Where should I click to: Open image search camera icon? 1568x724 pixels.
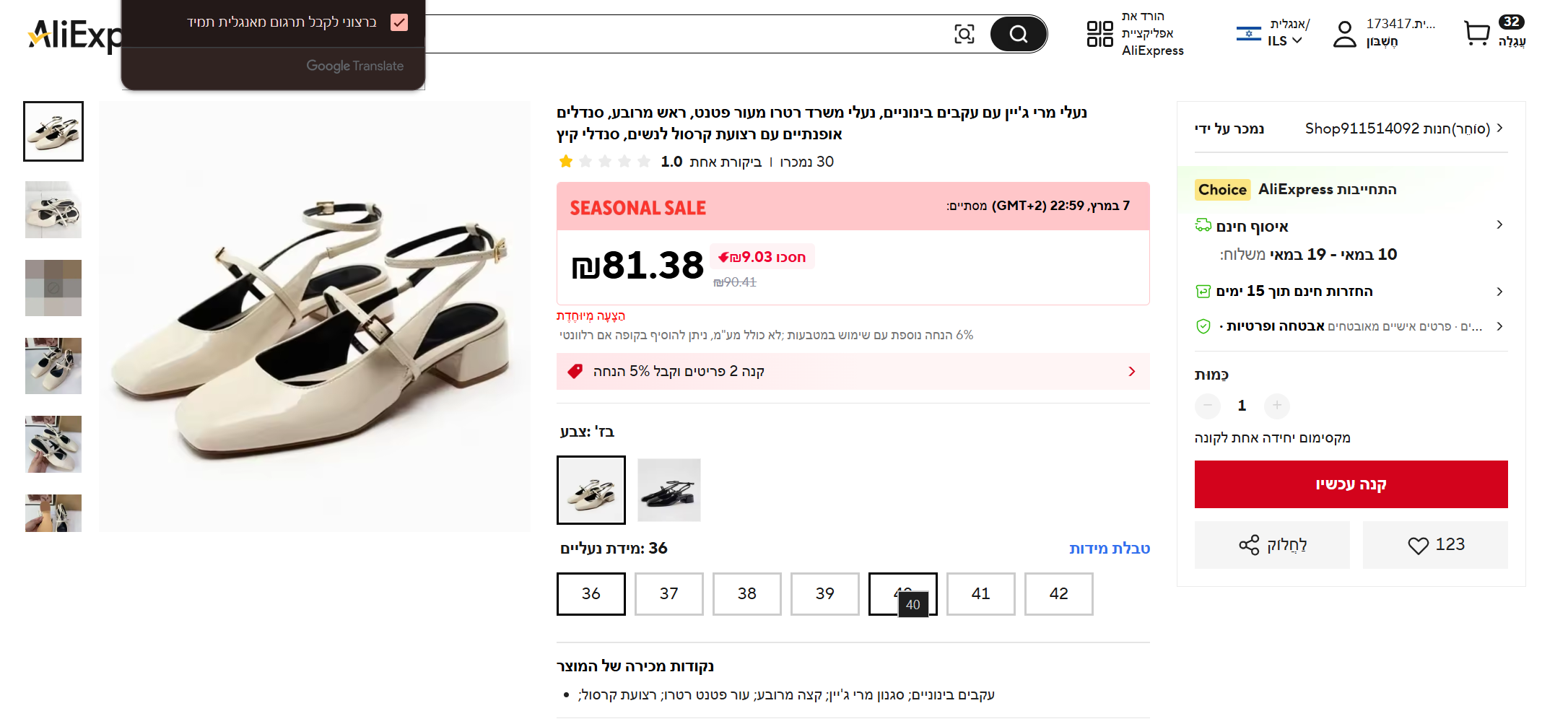(964, 34)
